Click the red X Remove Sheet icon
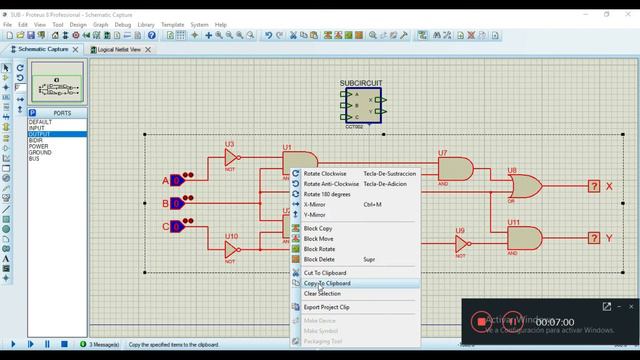640x360 pixels. click(471, 36)
